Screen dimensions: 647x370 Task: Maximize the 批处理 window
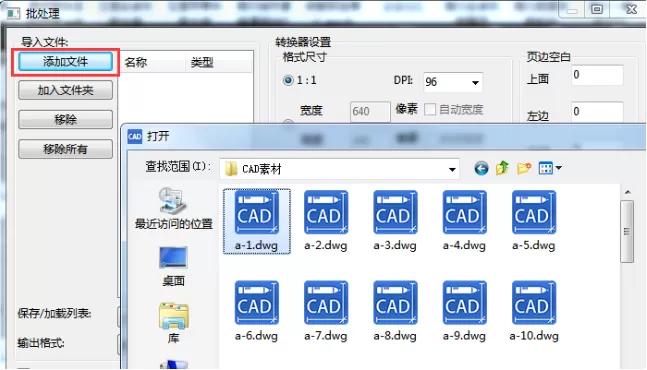(x=597, y=9)
